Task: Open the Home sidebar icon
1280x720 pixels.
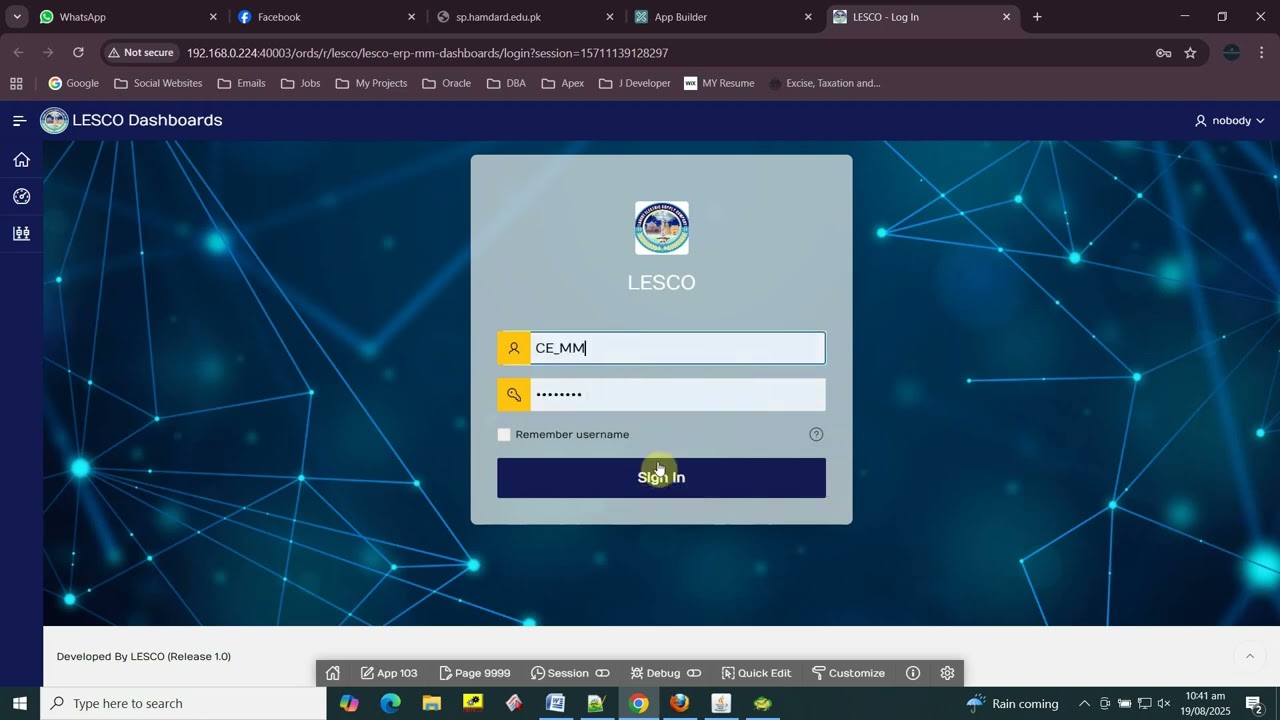Action: click(21, 160)
